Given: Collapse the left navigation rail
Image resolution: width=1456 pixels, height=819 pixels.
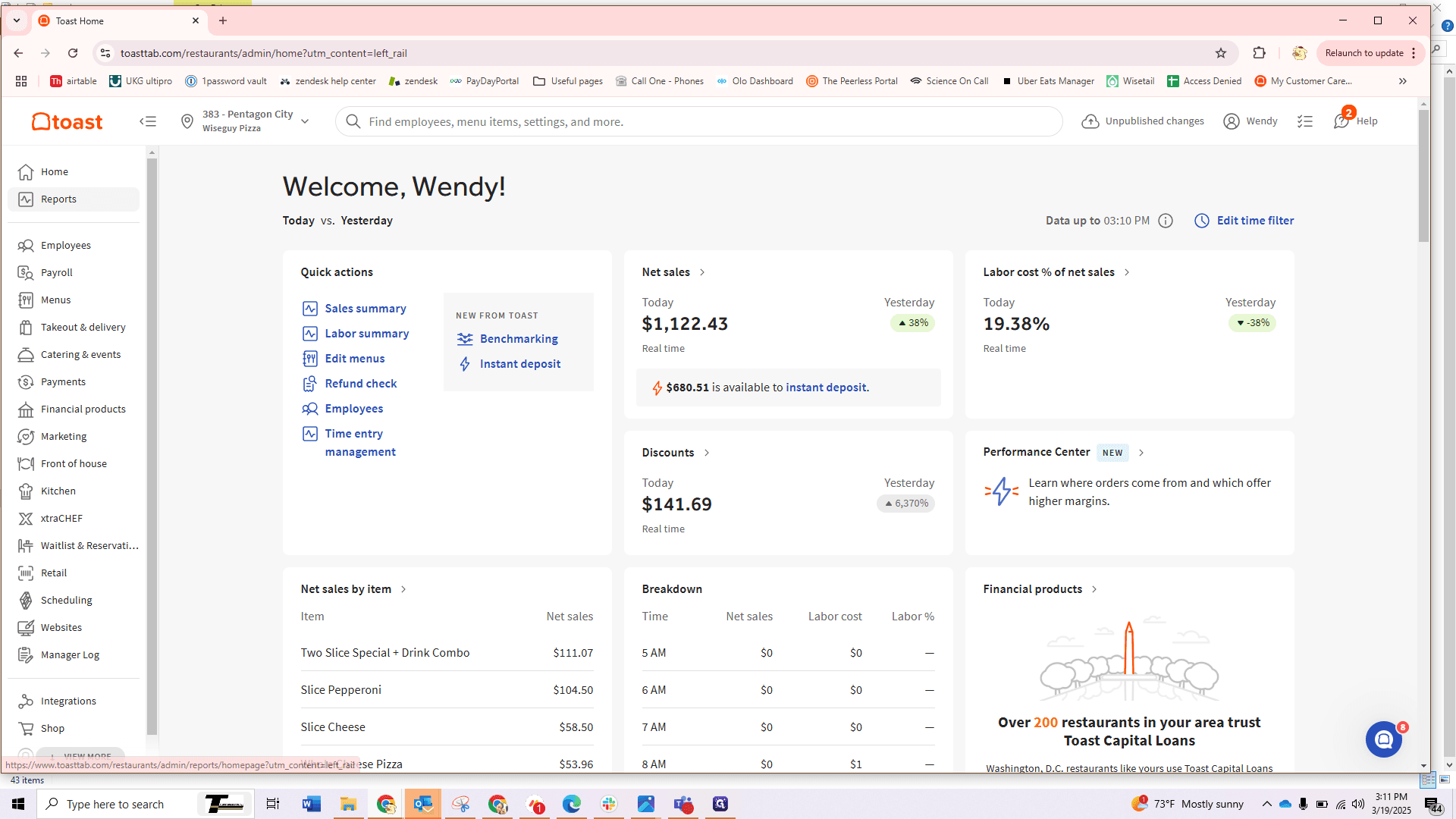Looking at the screenshot, I should pyautogui.click(x=148, y=121).
